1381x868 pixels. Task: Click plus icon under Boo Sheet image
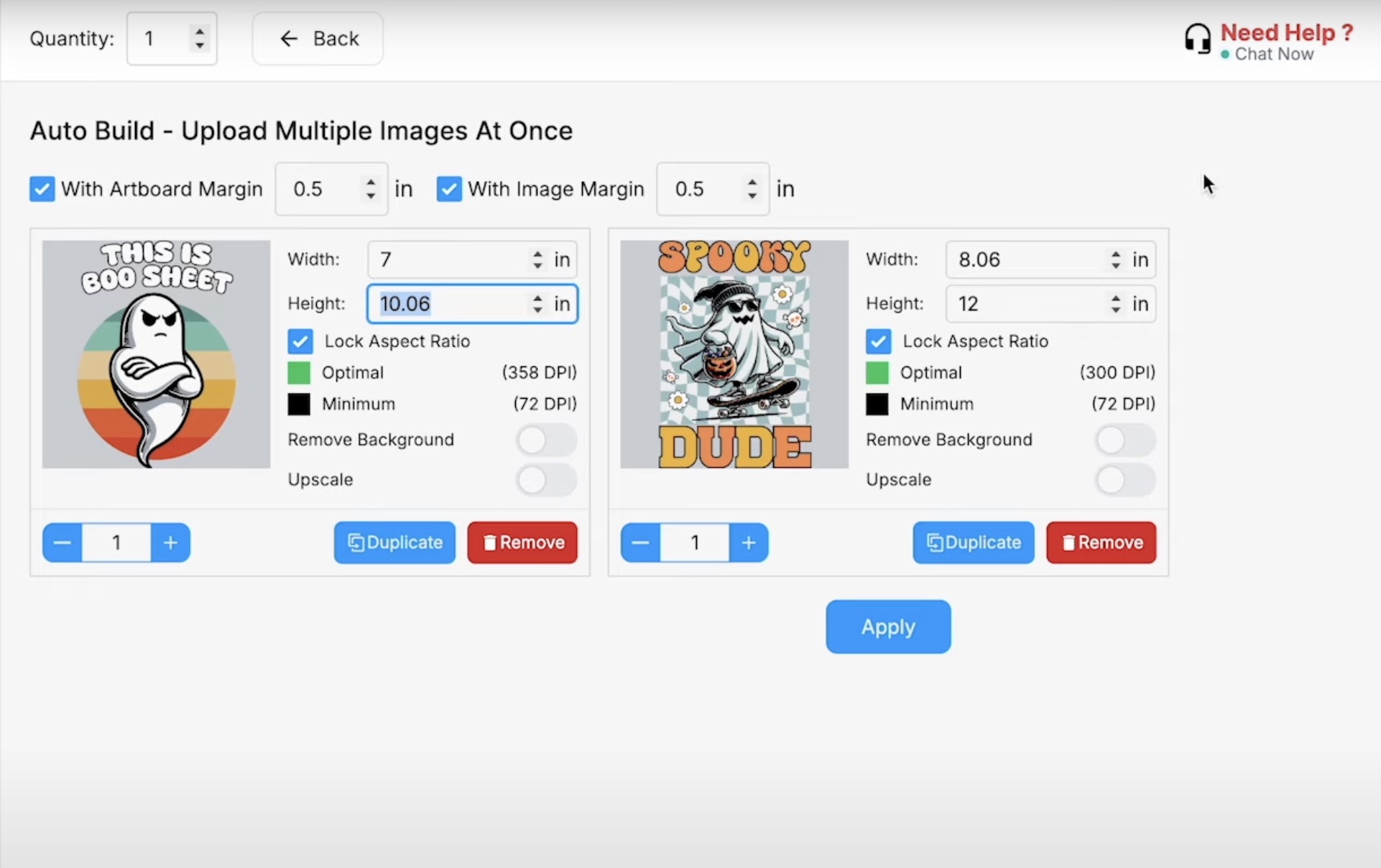170,542
